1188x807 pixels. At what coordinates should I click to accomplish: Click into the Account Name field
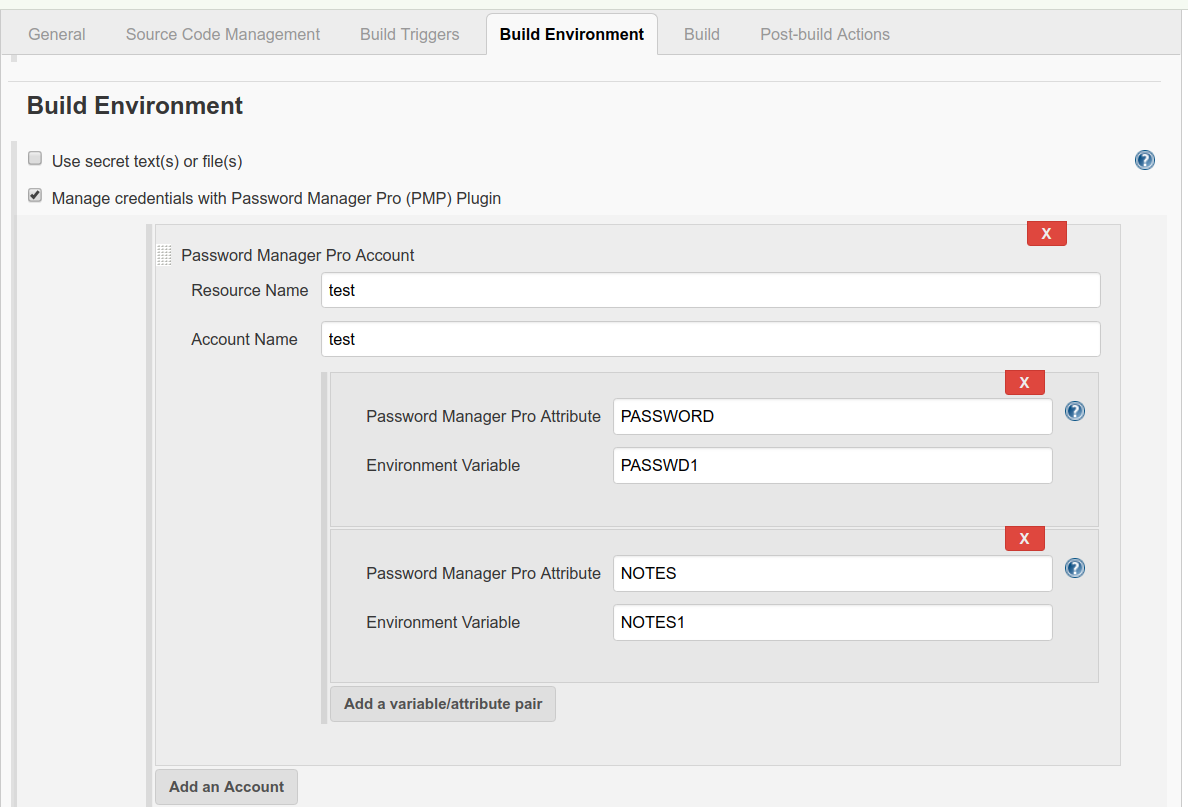pos(710,339)
